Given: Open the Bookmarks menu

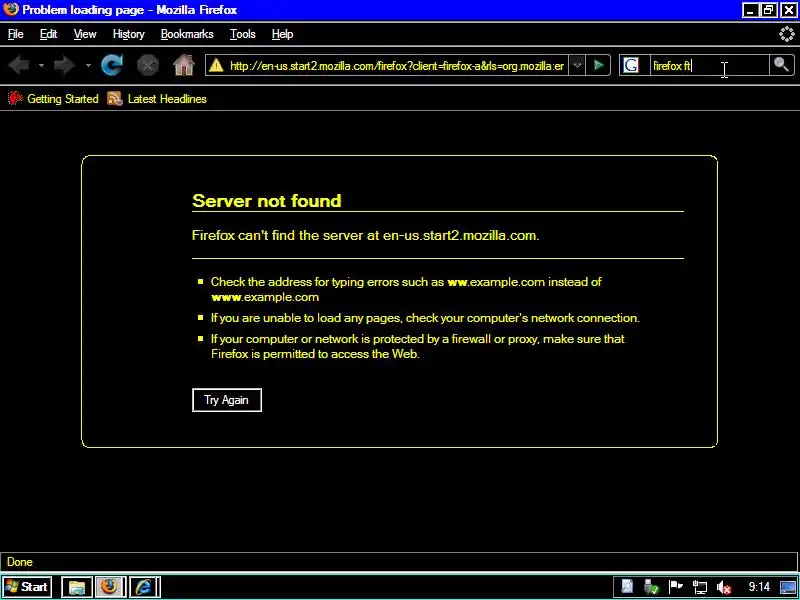Looking at the screenshot, I should pos(187,34).
